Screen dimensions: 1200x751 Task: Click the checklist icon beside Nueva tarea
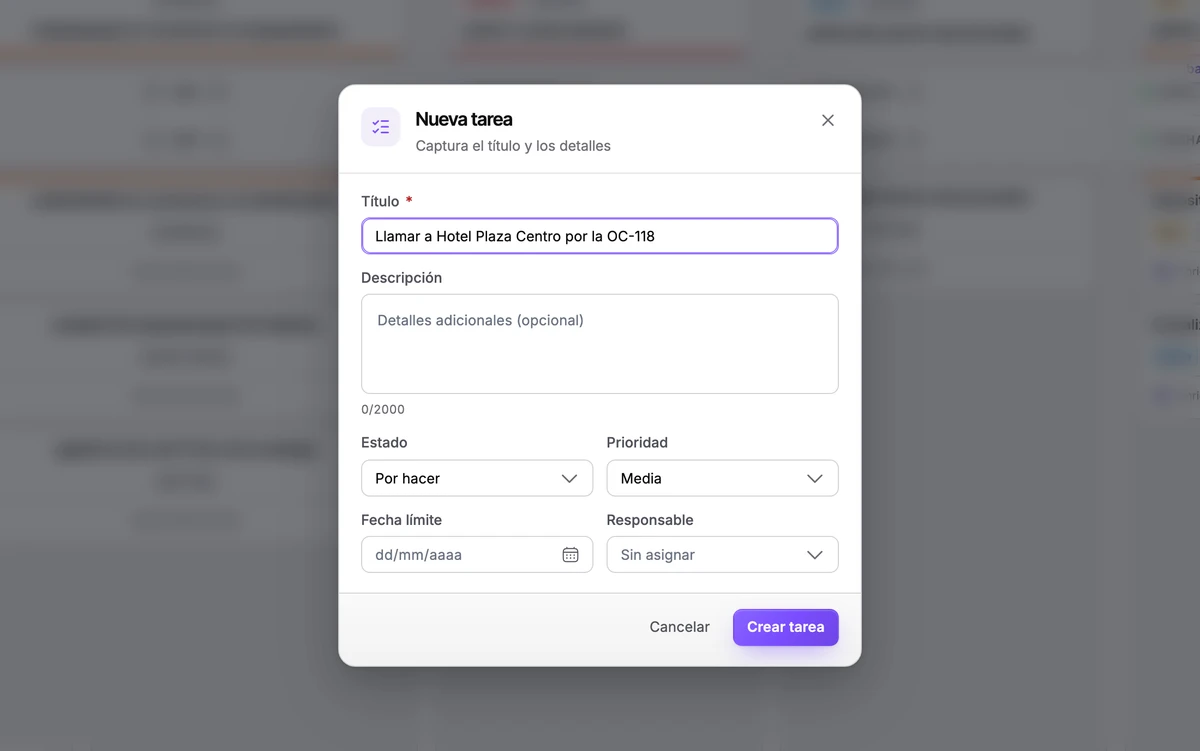click(x=381, y=127)
